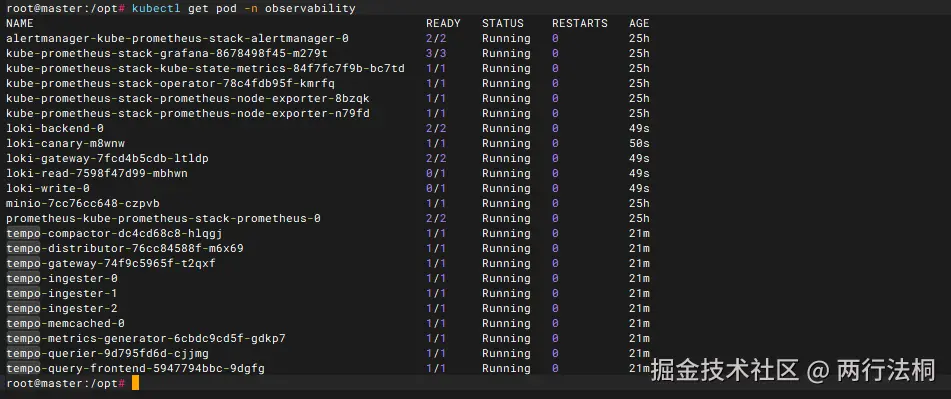Select tempo-metrics-generator-6cbdc9cd5f-gdkp7 pod name
The image size is (951, 399).
(x=146, y=338)
